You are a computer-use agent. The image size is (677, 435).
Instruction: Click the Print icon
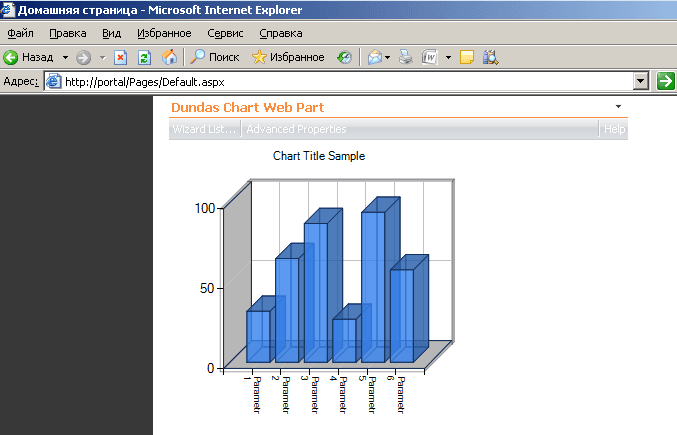(405, 57)
